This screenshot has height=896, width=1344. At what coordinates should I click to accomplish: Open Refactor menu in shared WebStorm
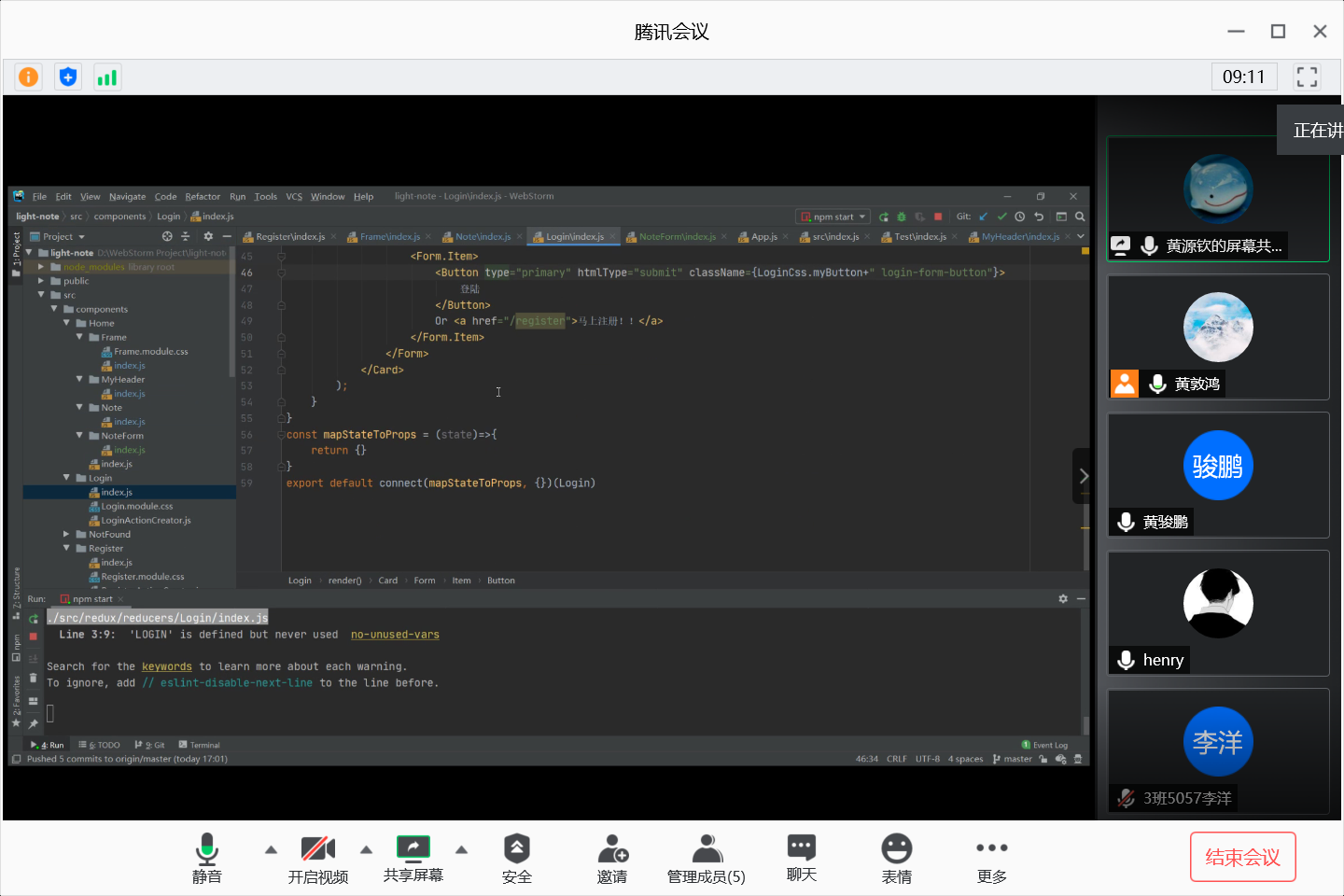203,197
